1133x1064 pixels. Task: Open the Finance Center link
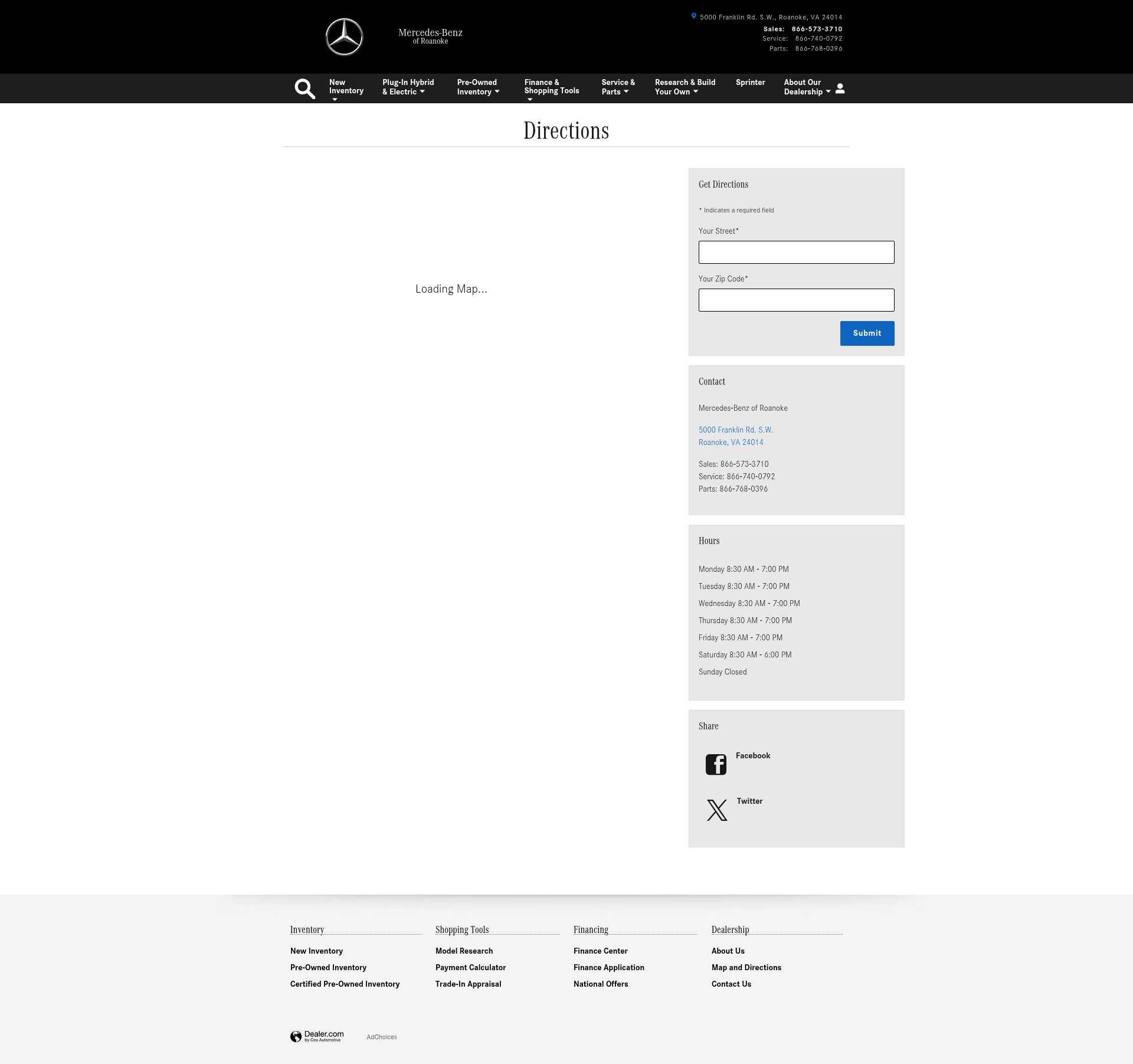point(600,951)
